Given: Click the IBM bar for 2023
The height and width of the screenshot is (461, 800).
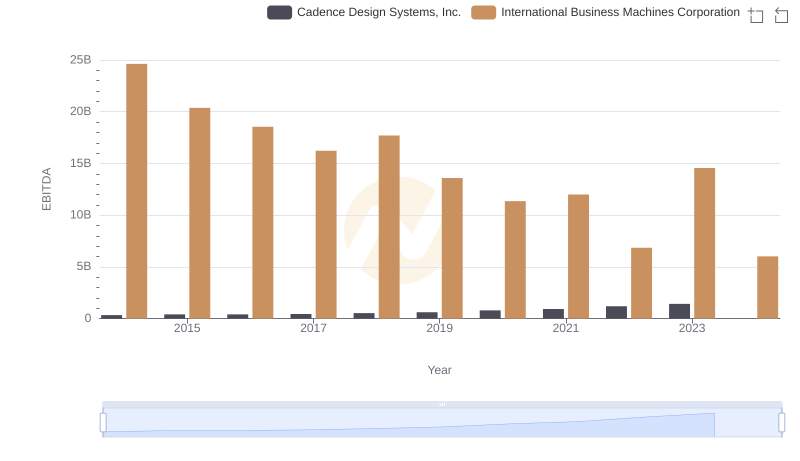Looking at the screenshot, I should click(x=705, y=243).
